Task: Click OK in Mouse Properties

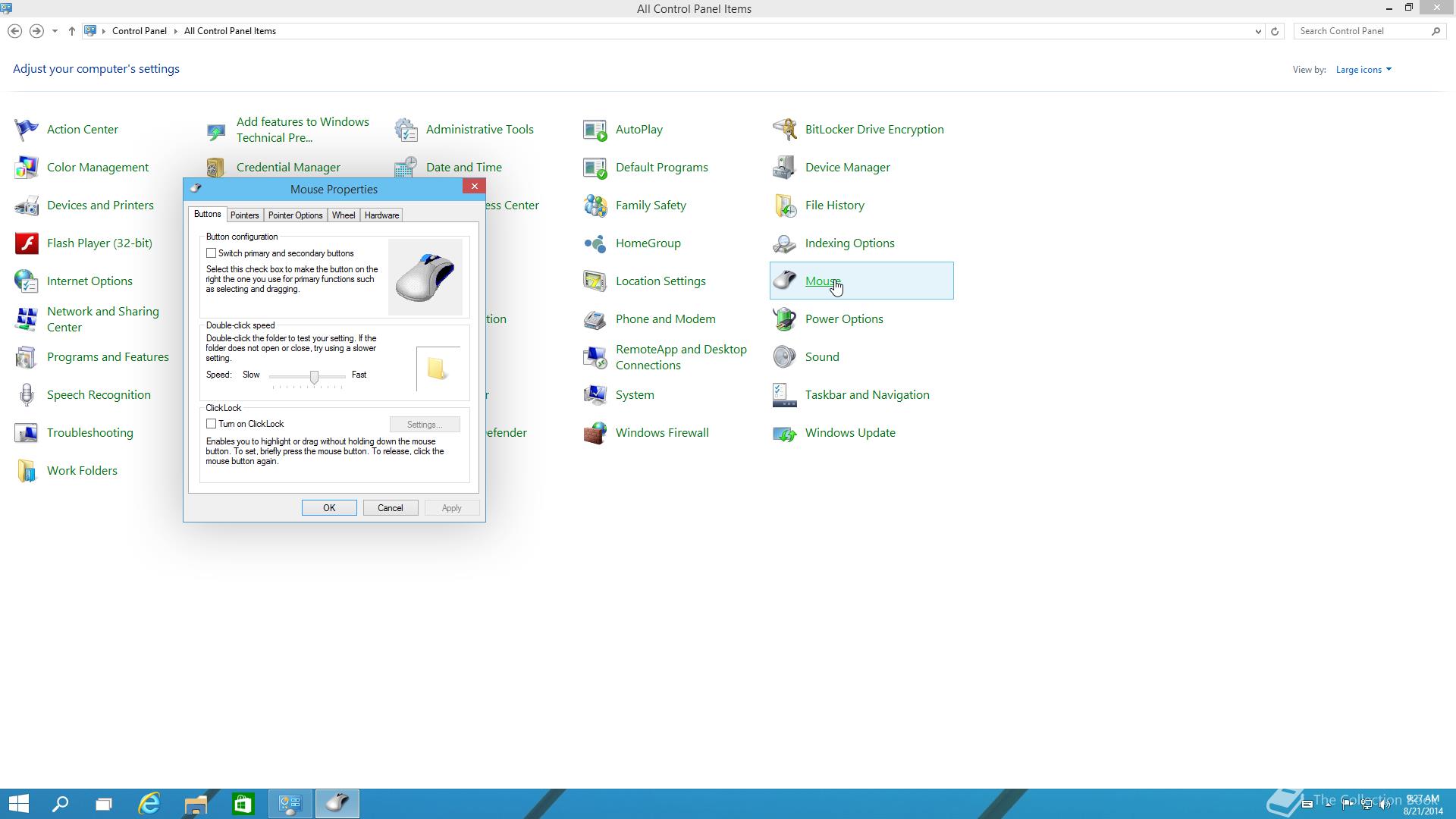Action: (329, 508)
